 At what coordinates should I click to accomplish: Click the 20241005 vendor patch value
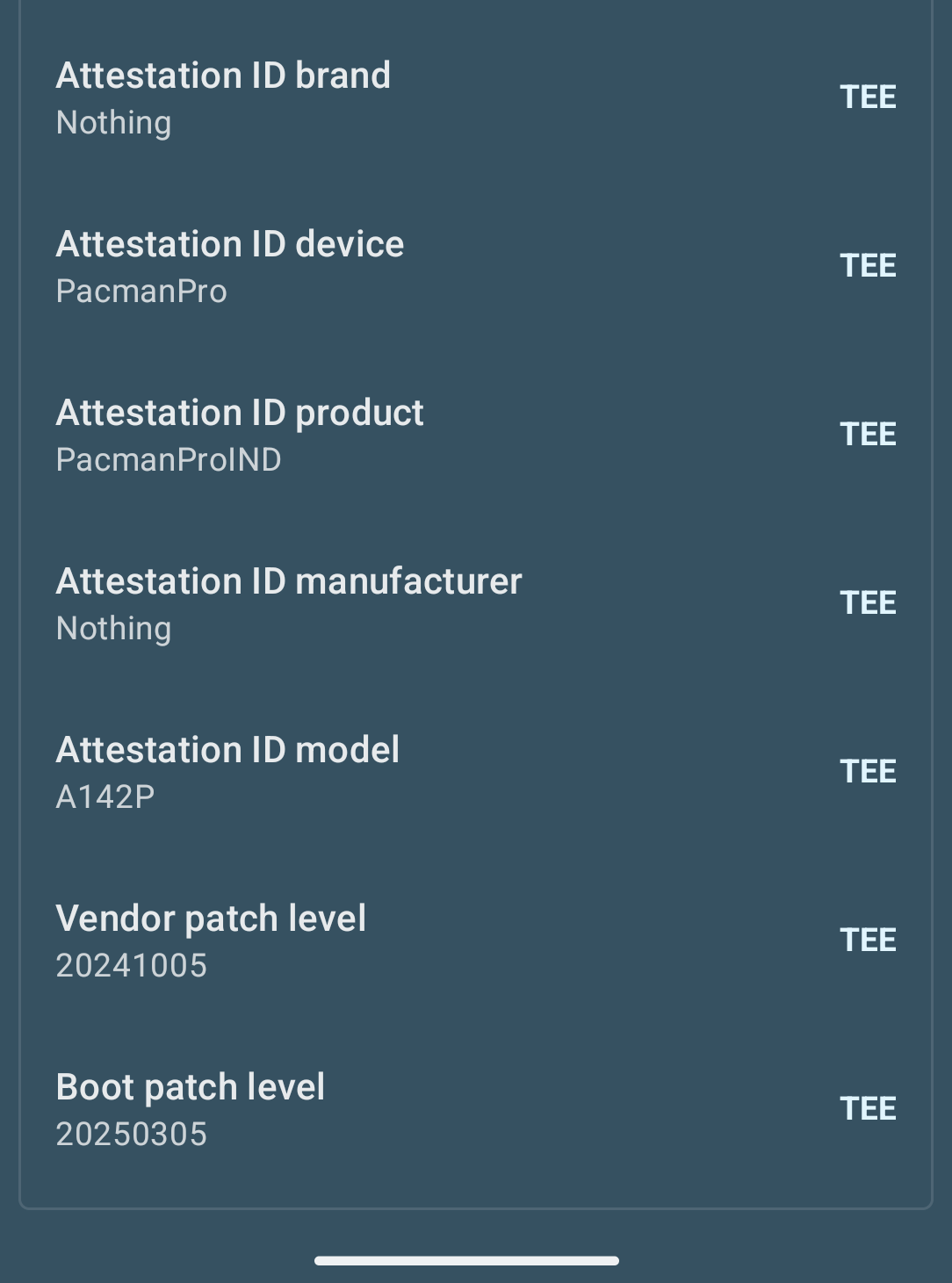click(x=132, y=966)
